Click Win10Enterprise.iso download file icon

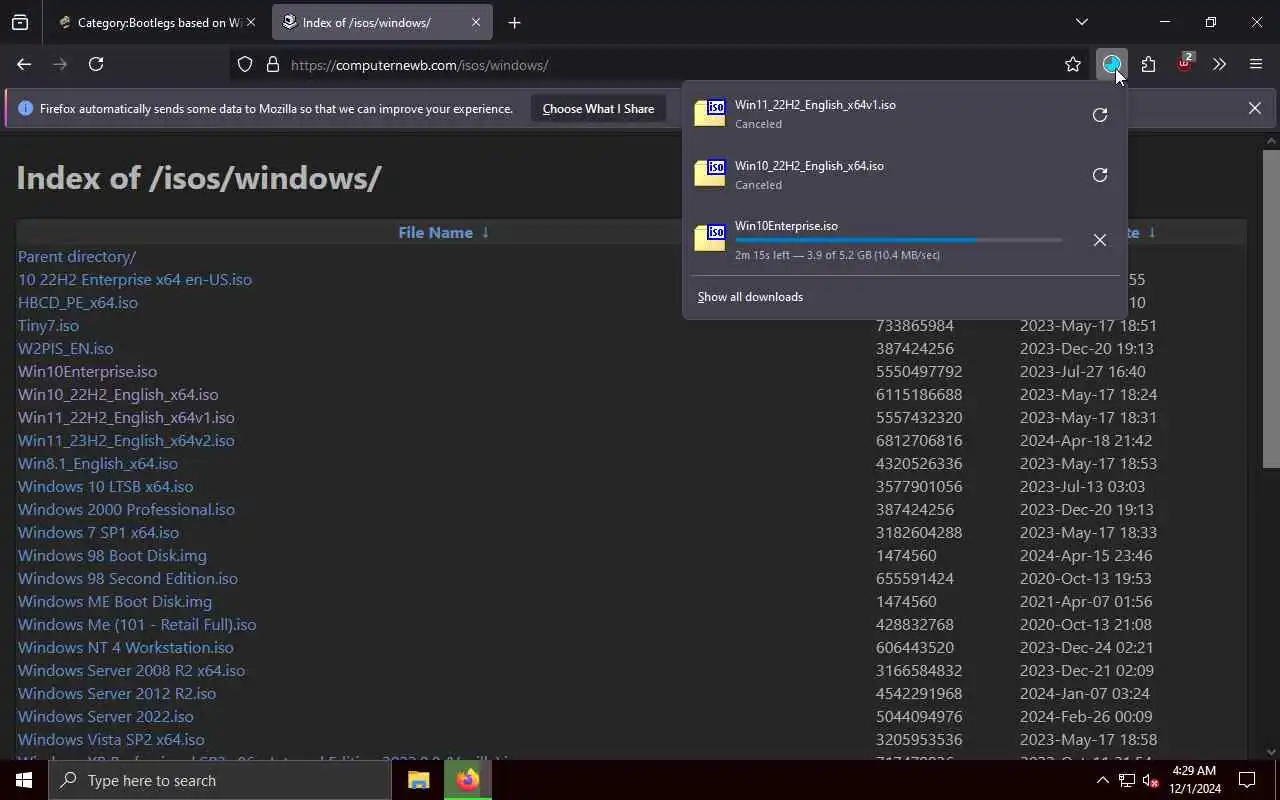pos(710,237)
